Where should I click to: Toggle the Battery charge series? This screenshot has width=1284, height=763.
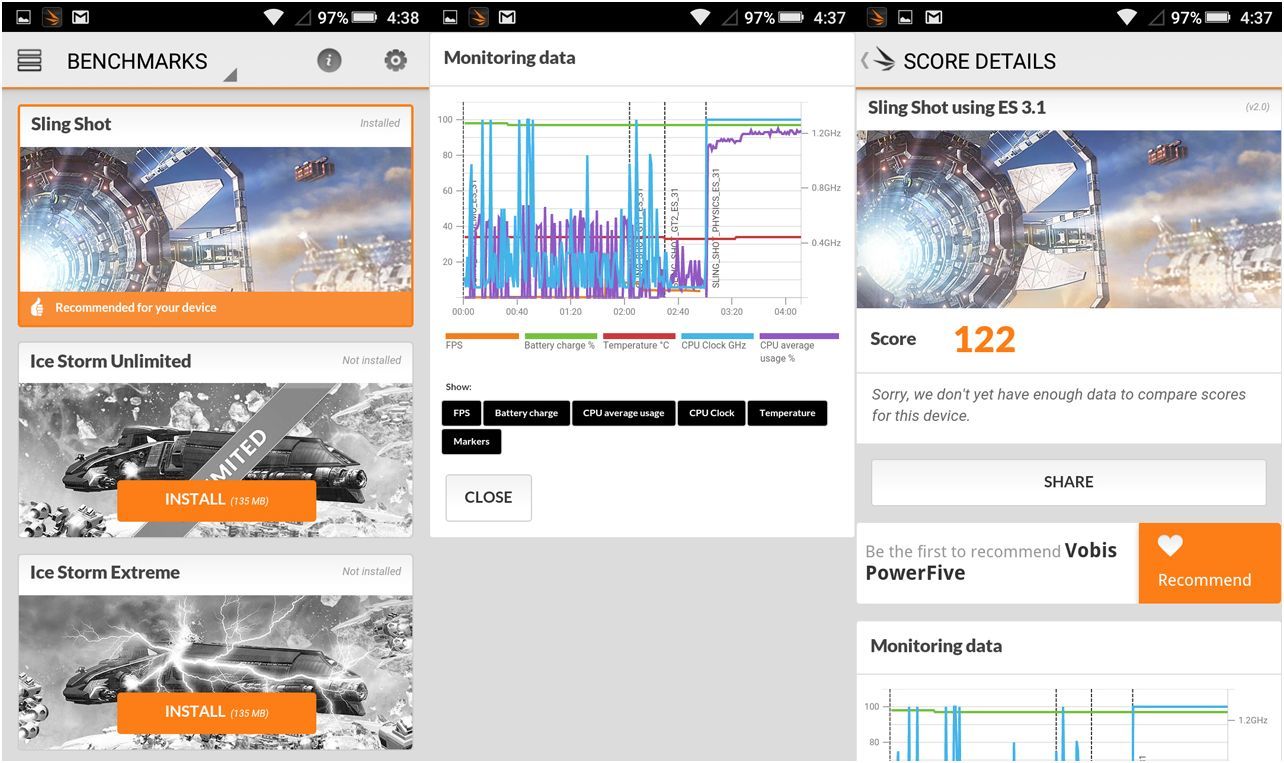(526, 413)
